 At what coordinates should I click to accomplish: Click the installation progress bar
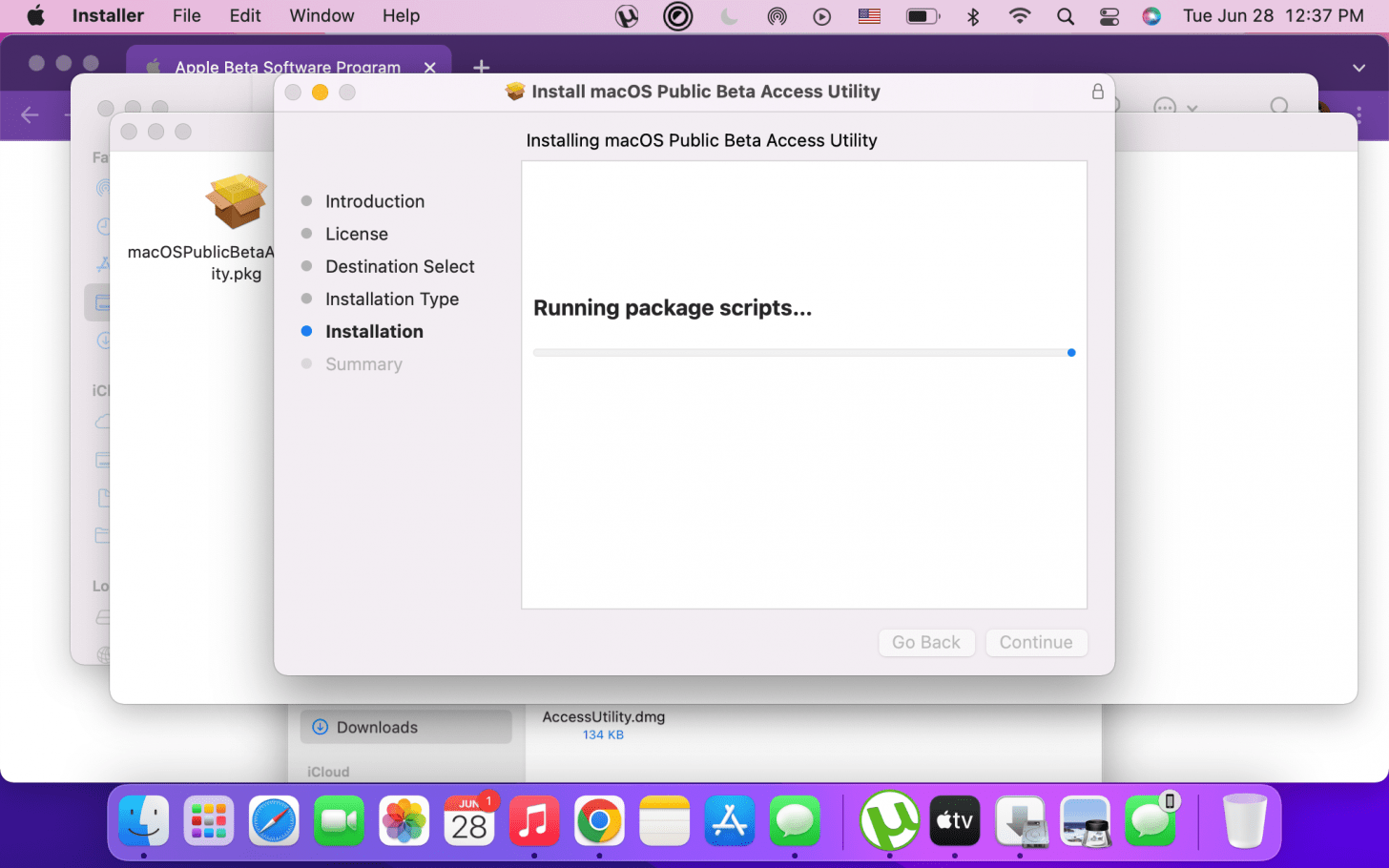(x=803, y=353)
